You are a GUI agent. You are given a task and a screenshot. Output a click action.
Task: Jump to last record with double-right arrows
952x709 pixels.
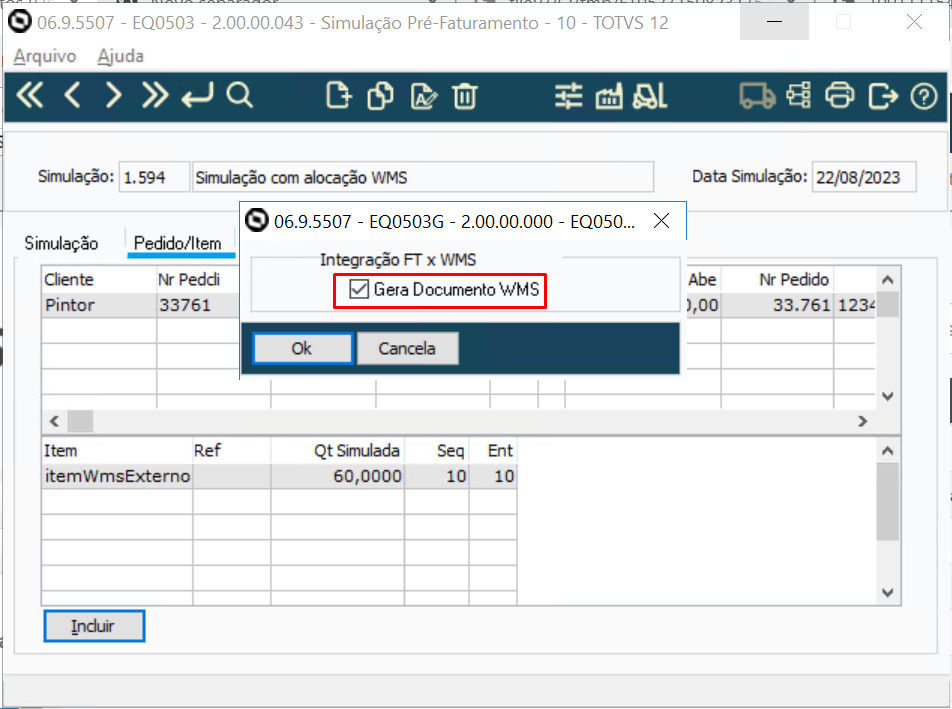click(x=155, y=95)
